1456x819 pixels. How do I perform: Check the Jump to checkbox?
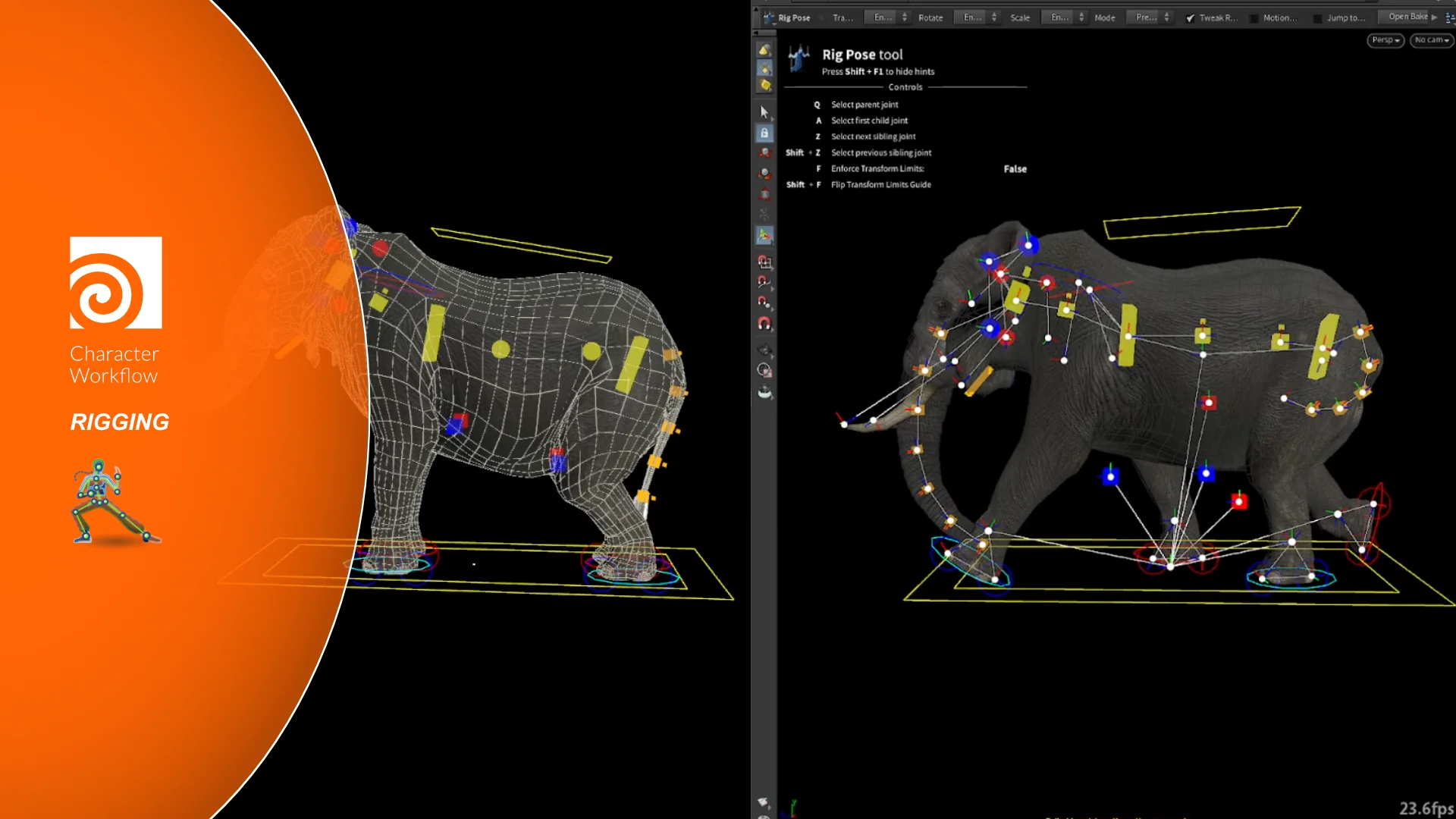pyautogui.click(x=1317, y=17)
